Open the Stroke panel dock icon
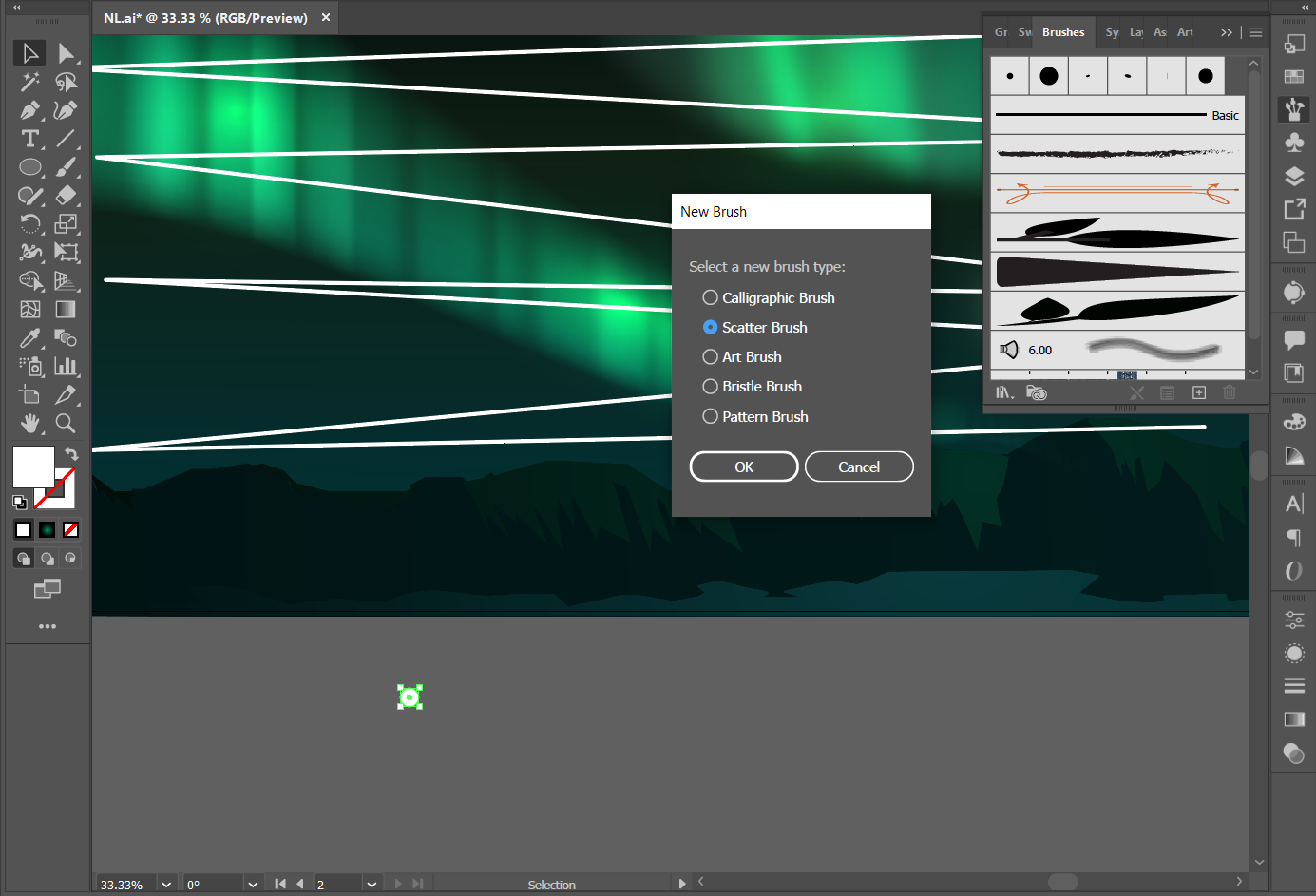Image resolution: width=1316 pixels, height=896 pixels. point(1294,686)
